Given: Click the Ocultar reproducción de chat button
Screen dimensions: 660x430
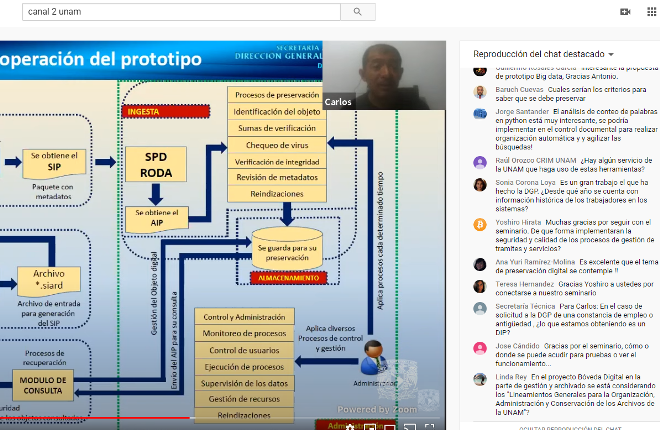Looking at the screenshot, I should point(560,427).
